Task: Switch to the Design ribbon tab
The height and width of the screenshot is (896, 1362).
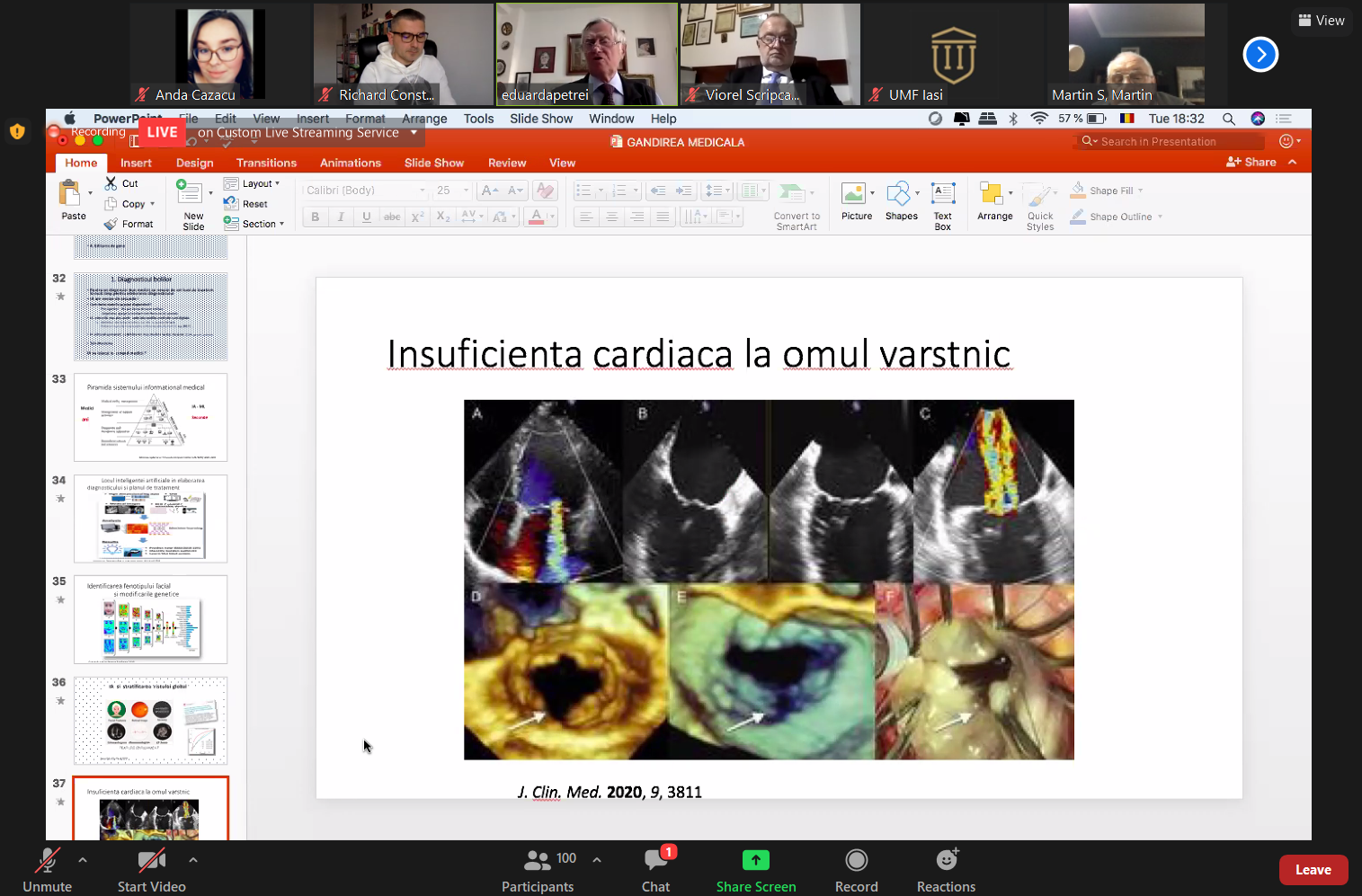Action: (x=195, y=163)
